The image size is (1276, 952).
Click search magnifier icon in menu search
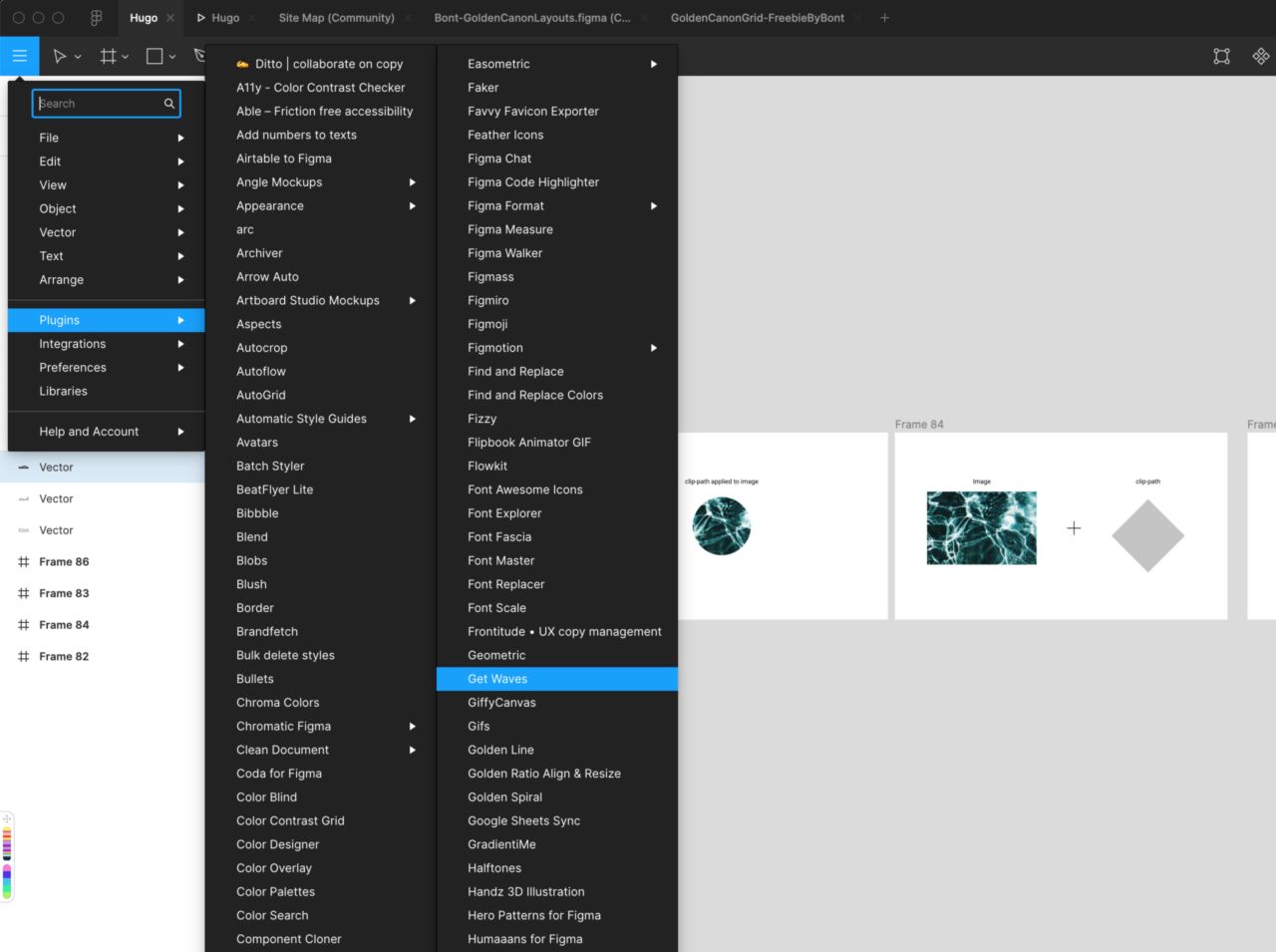[169, 104]
